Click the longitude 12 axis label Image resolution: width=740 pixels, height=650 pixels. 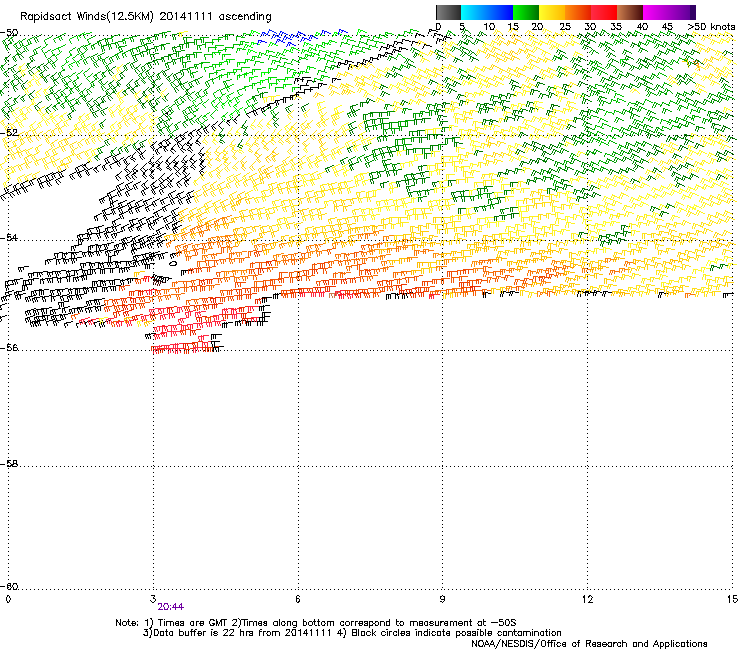coord(587,599)
